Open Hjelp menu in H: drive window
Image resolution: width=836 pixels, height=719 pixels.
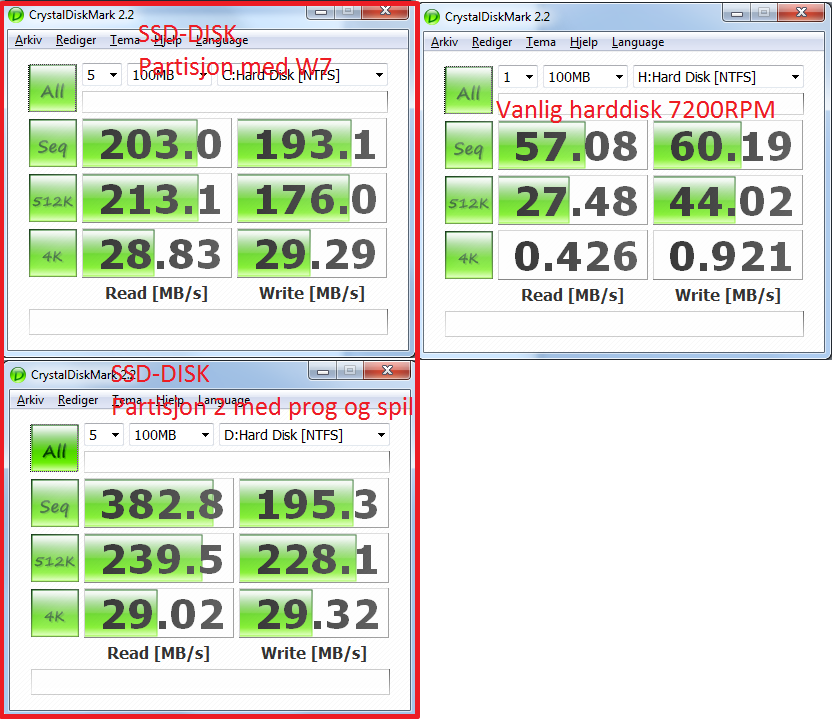tap(583, 42)
